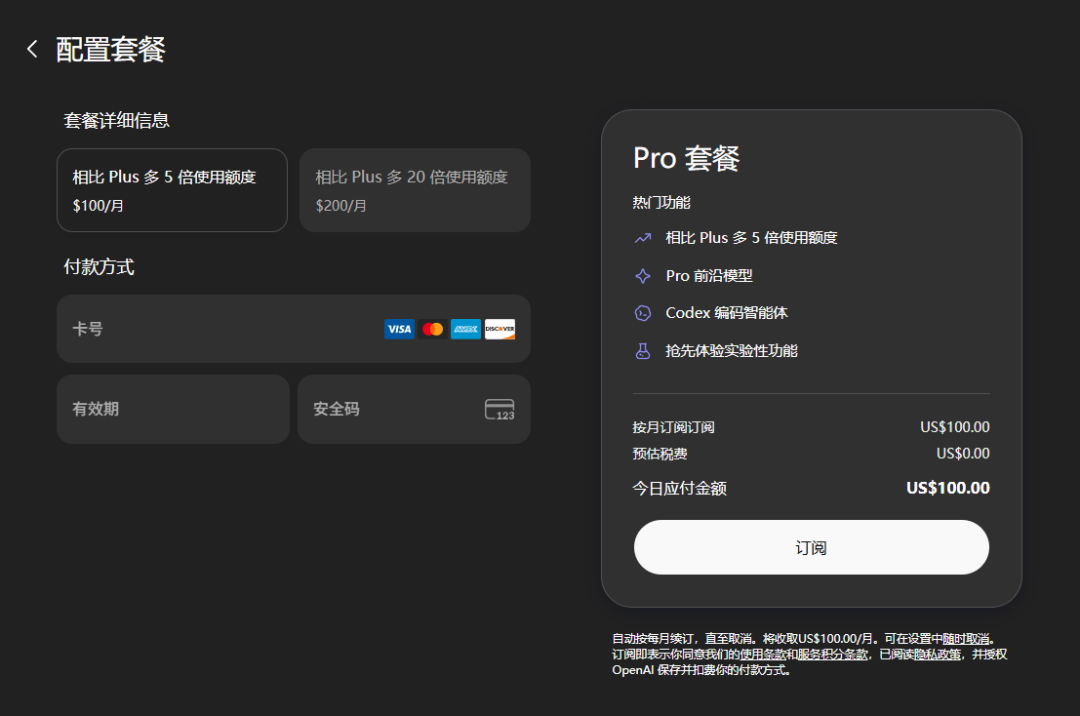Click the Codex 编码智能体 icon
The width and height of the screenshot is (1080, 716).
[x=643, y=313]
